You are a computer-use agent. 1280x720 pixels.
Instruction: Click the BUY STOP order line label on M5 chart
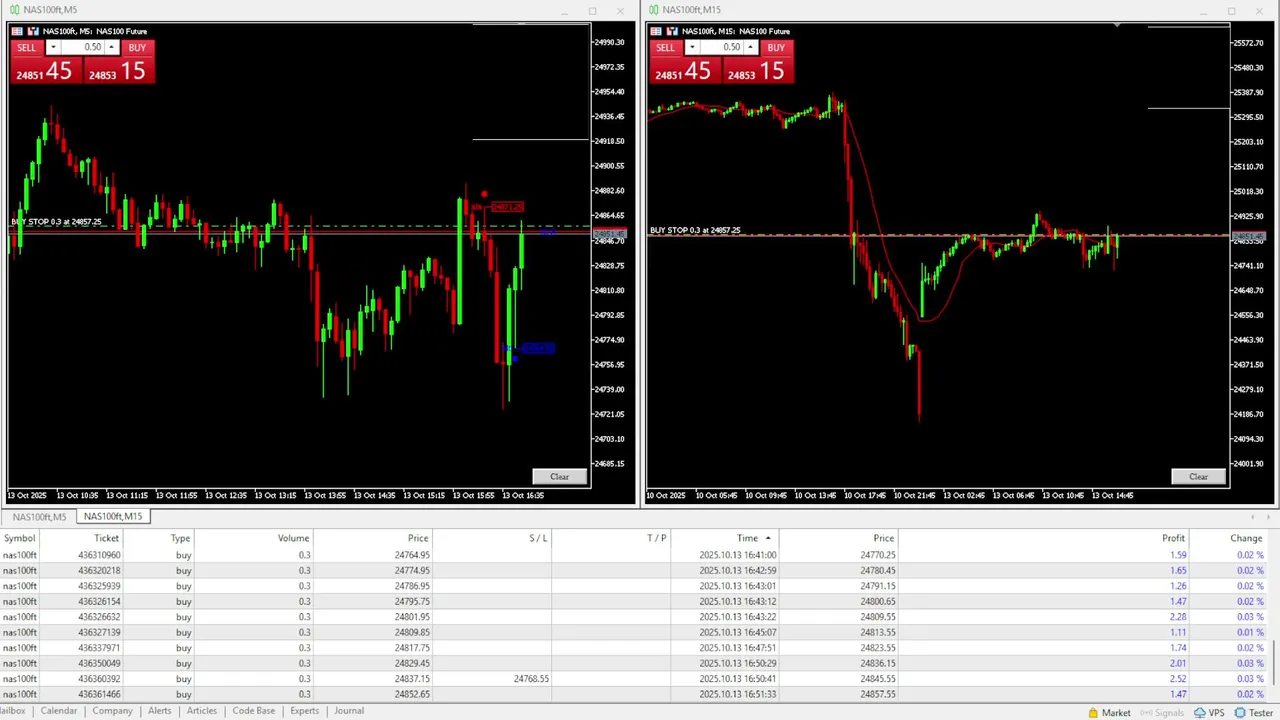[x=56, y=222]
